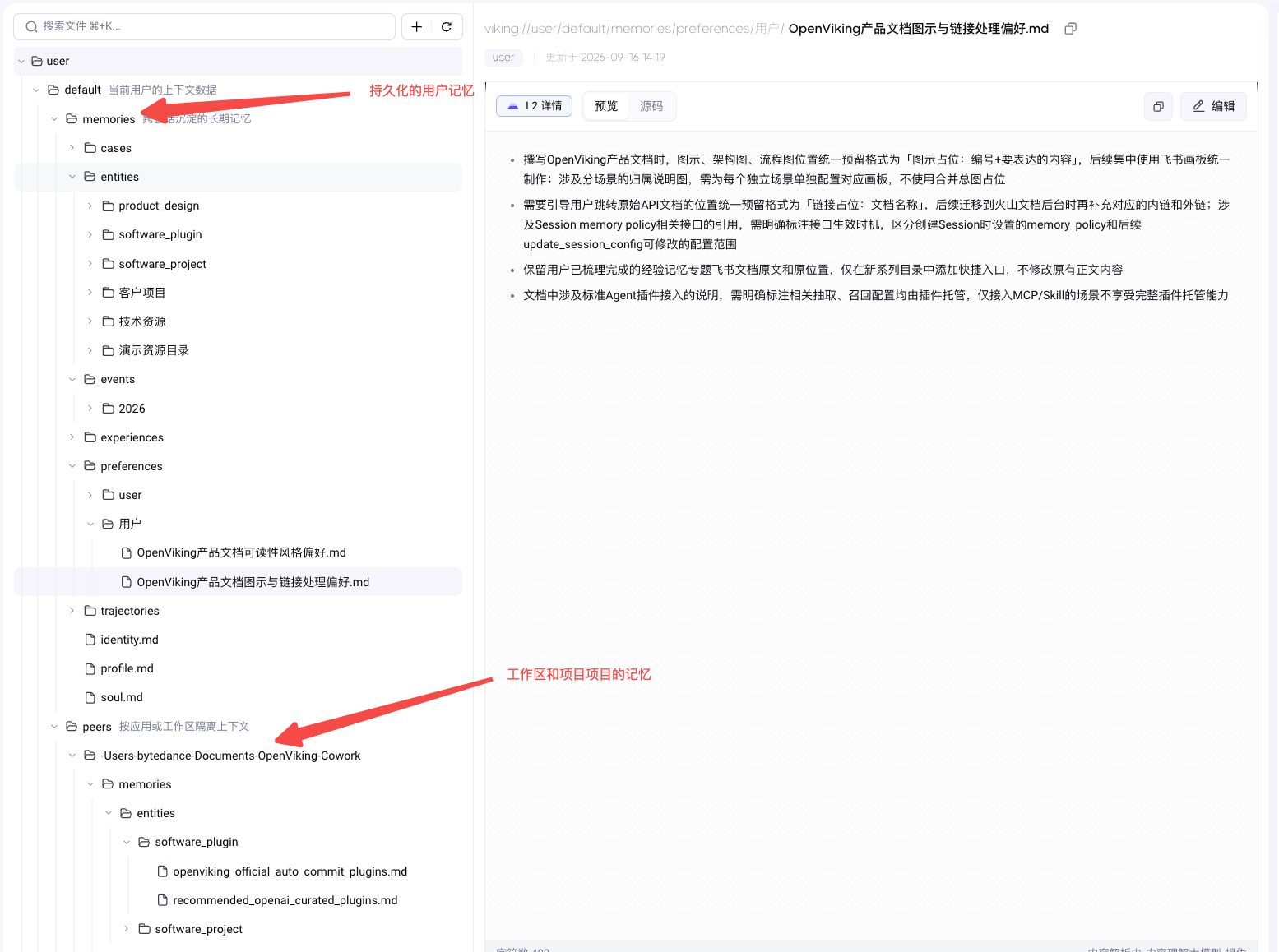Click the folder icon of entities under the Cowork folder
Screen dimensions: 1279x952
(x=126, y=813)
